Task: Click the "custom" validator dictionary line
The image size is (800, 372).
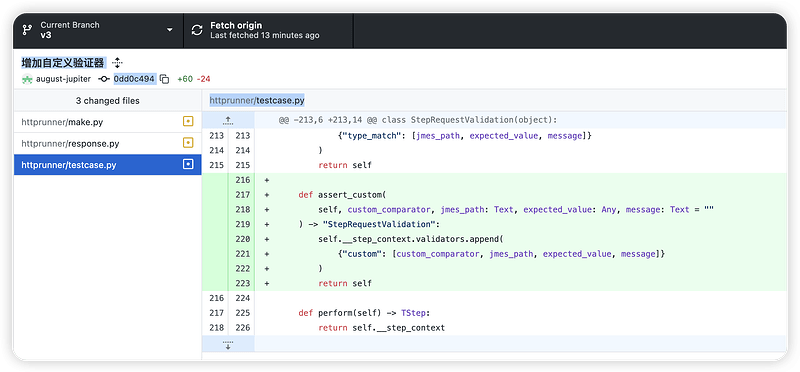Action: pyautogui.click(x=501, y=254)
